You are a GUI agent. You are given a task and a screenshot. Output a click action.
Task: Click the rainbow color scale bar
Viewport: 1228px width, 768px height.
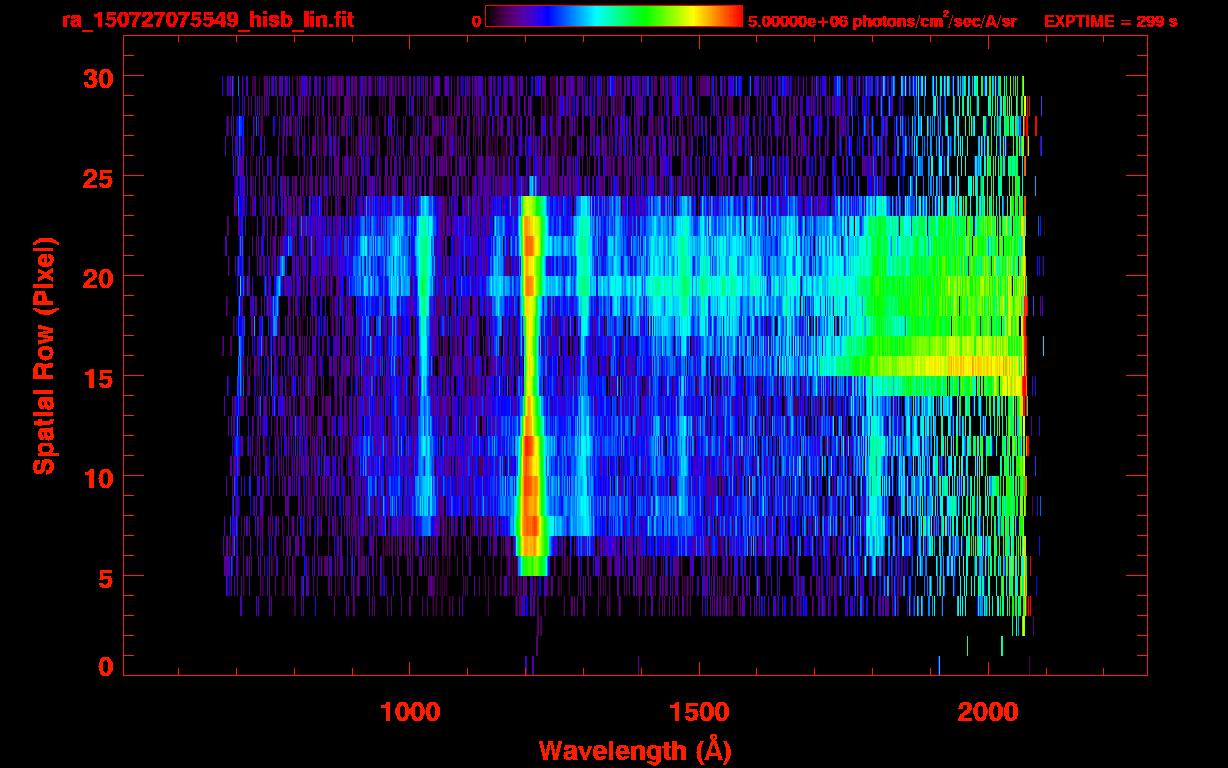(x=614, y=16)
